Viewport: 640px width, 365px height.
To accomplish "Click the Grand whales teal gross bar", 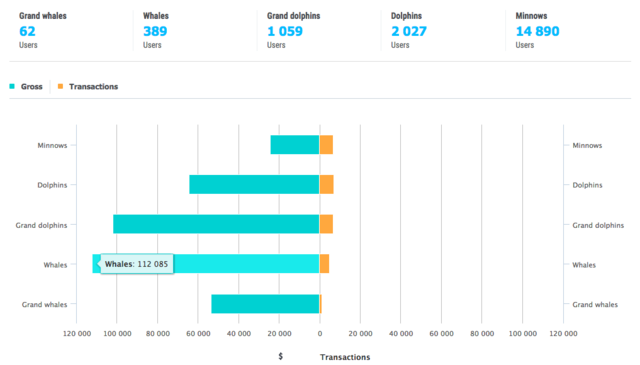I will point(265,304).
